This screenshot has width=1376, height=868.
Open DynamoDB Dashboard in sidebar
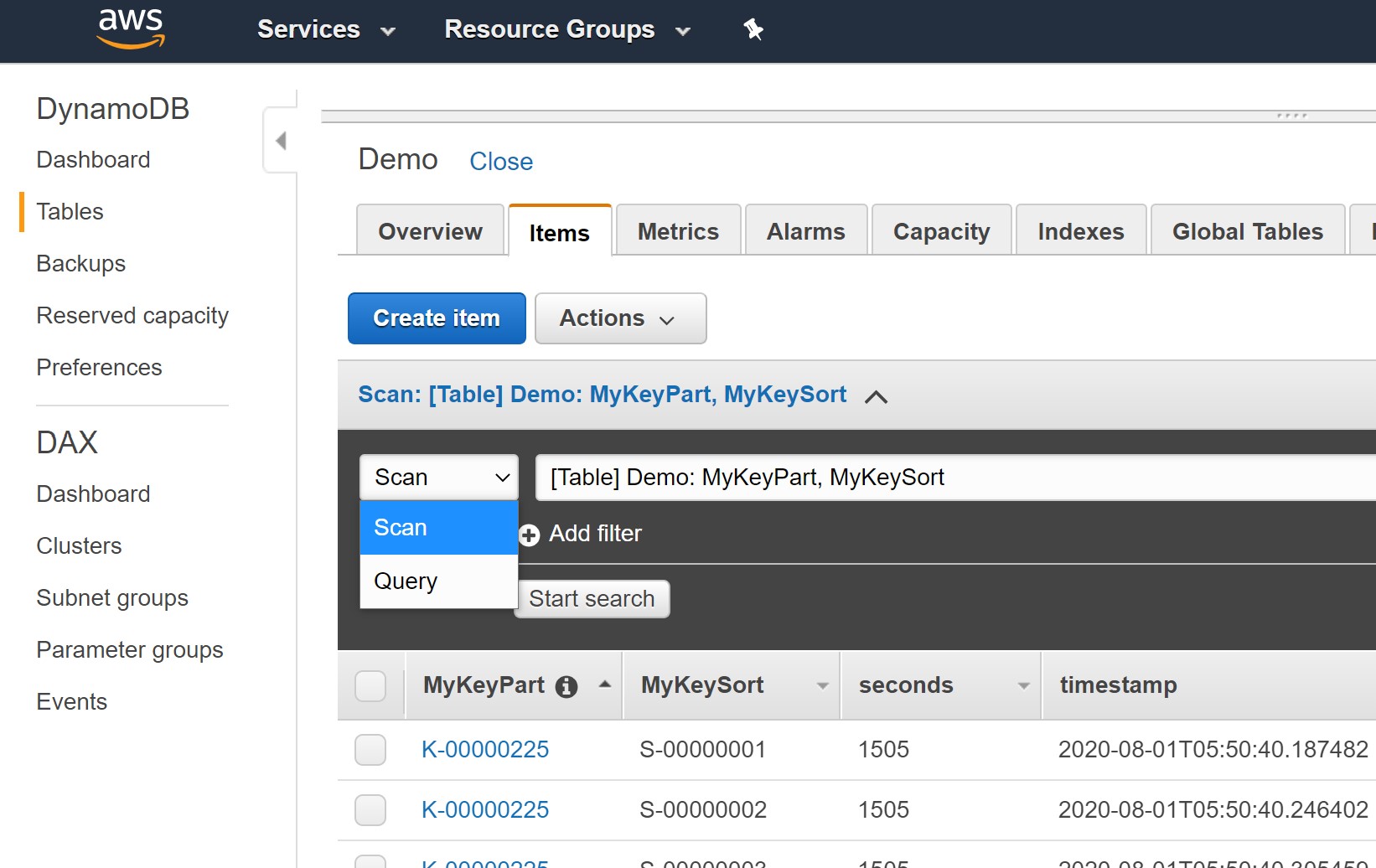(x=93, y=160)
